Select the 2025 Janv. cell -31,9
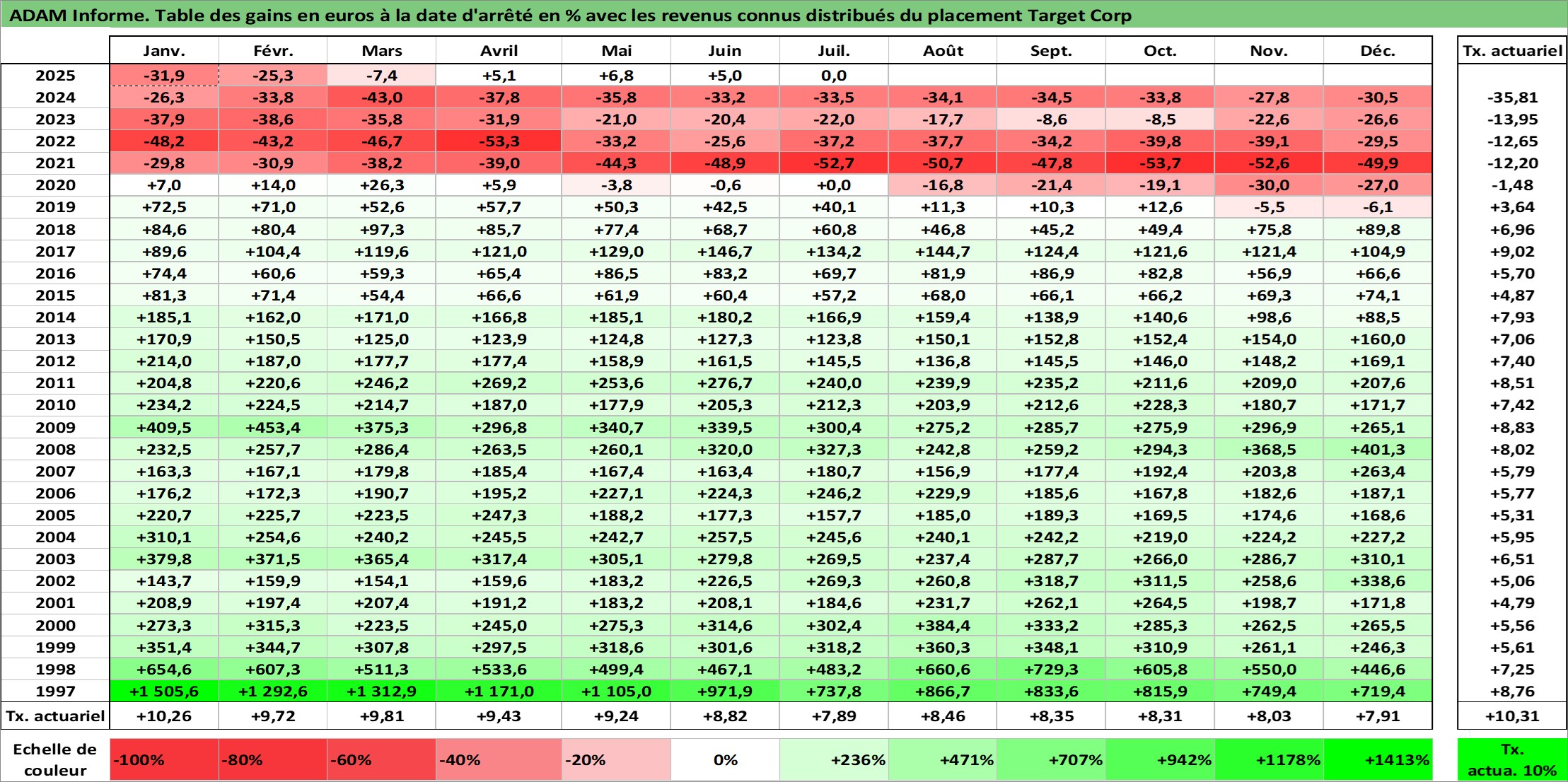1568x782 pixels. click(x=164, y=75)
